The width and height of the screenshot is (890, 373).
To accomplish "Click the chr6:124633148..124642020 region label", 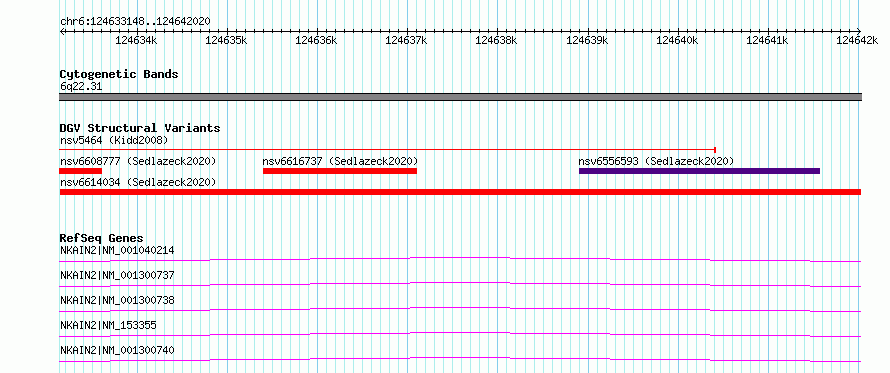I will tap(135, 22).
